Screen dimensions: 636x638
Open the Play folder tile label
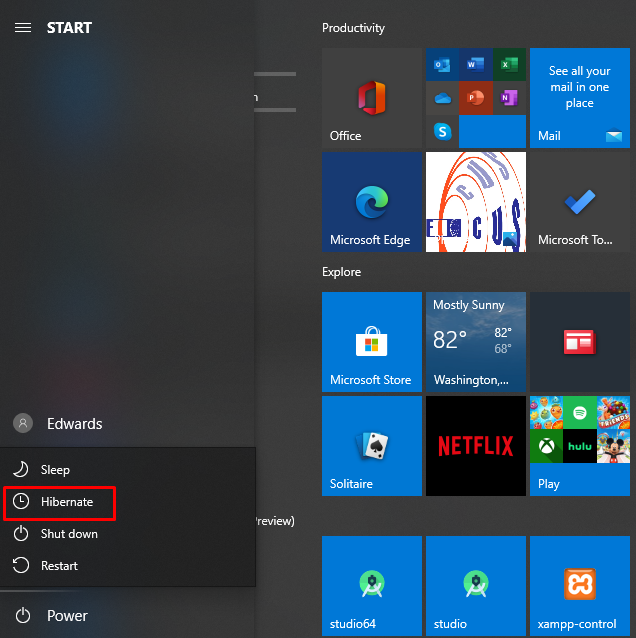[549, 484]
